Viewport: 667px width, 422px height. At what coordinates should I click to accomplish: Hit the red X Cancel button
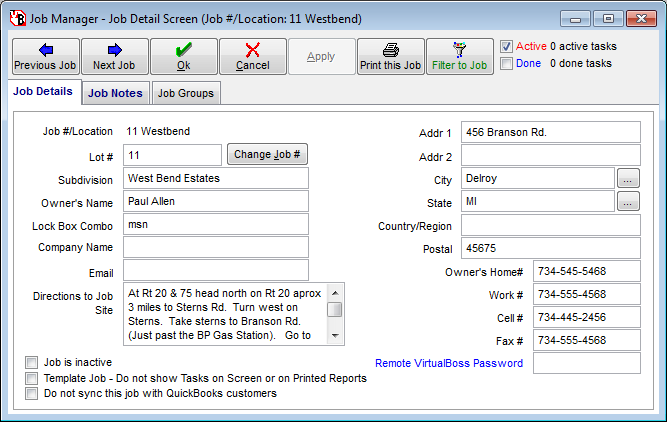click(252, 57)
